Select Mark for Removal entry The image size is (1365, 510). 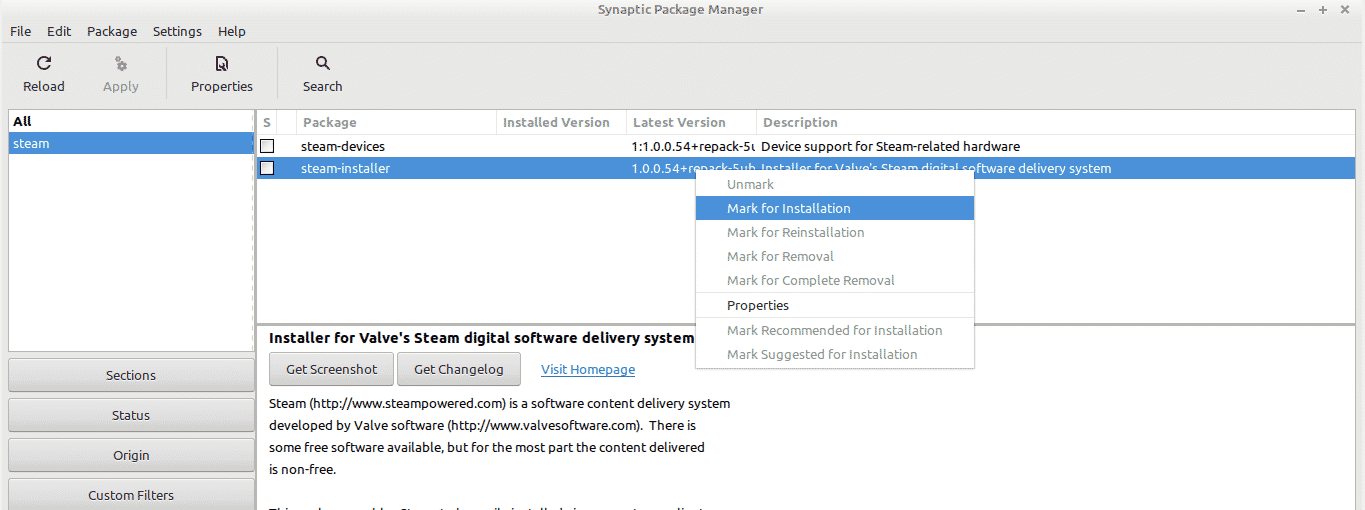[835, 256]
